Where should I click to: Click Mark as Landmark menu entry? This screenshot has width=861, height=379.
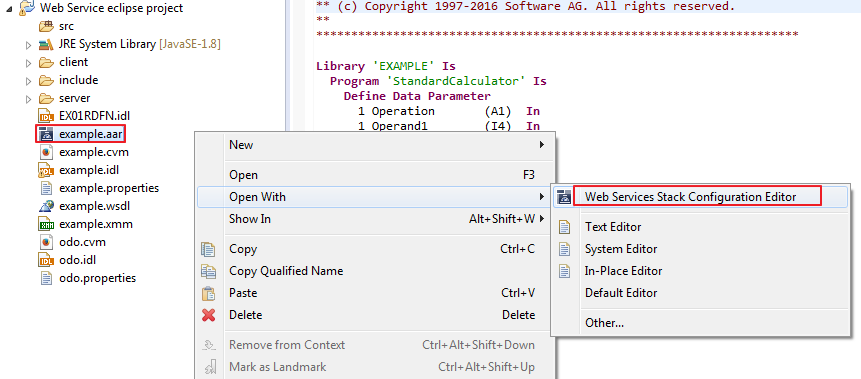[374, 367]
